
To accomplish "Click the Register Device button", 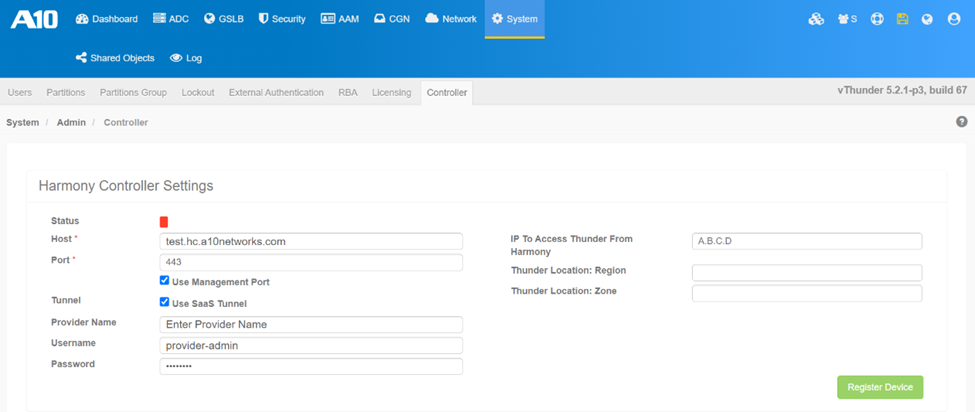I will 880,387.
